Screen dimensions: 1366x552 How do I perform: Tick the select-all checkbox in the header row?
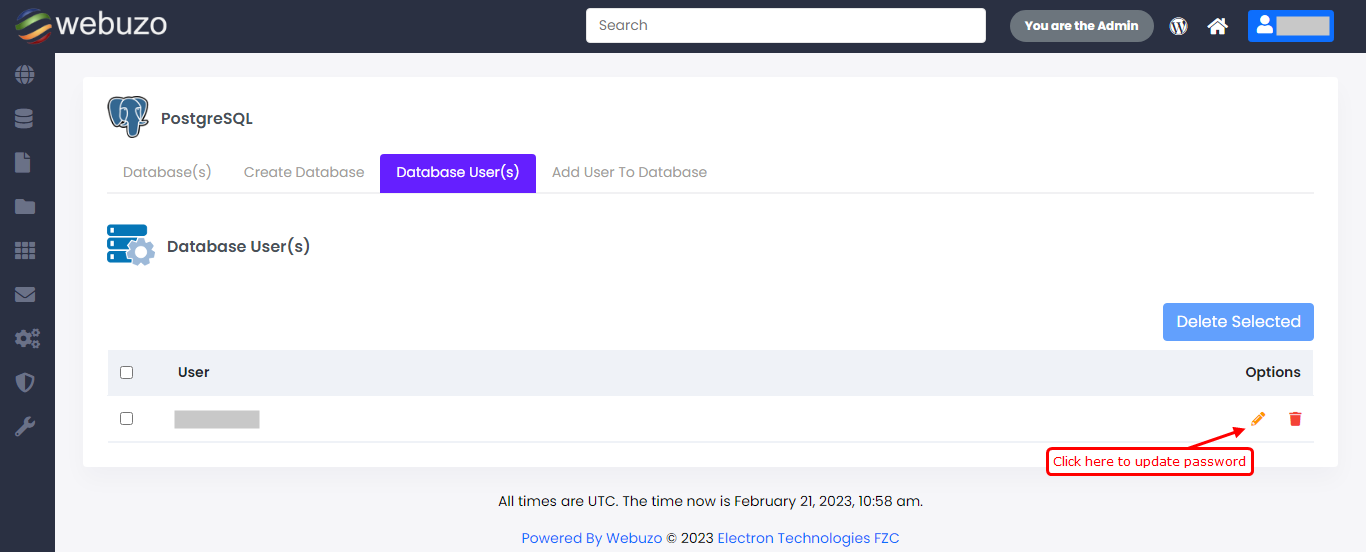(x=126, y=372)
